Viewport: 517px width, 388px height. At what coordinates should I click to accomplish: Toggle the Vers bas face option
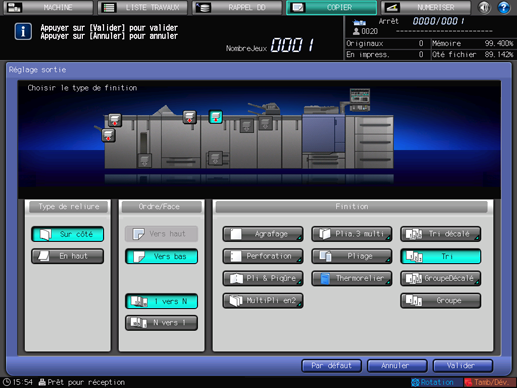pos(162,256)
